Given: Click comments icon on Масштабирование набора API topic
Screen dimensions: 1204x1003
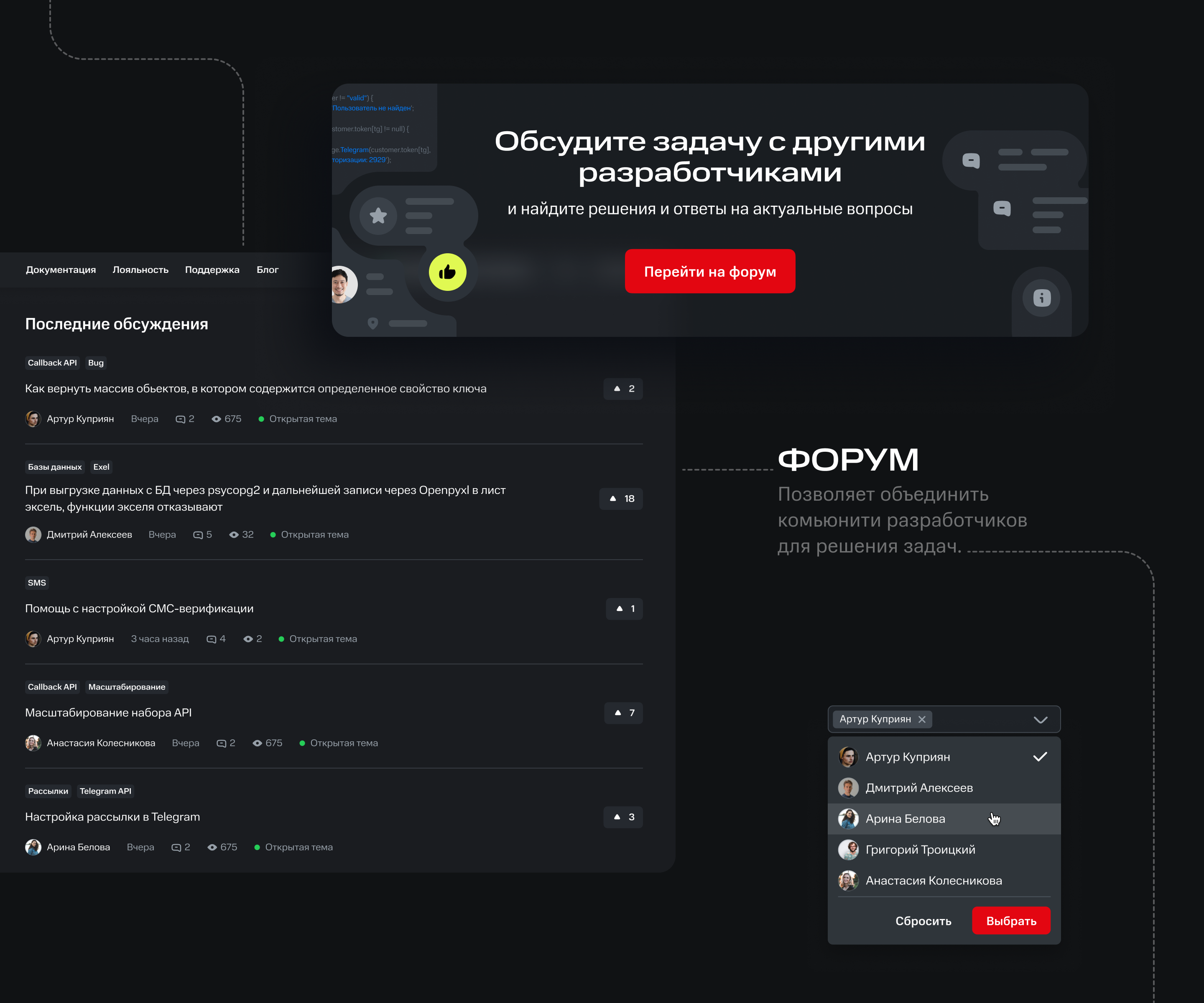Looking at the screenshot, I should 221,743.
